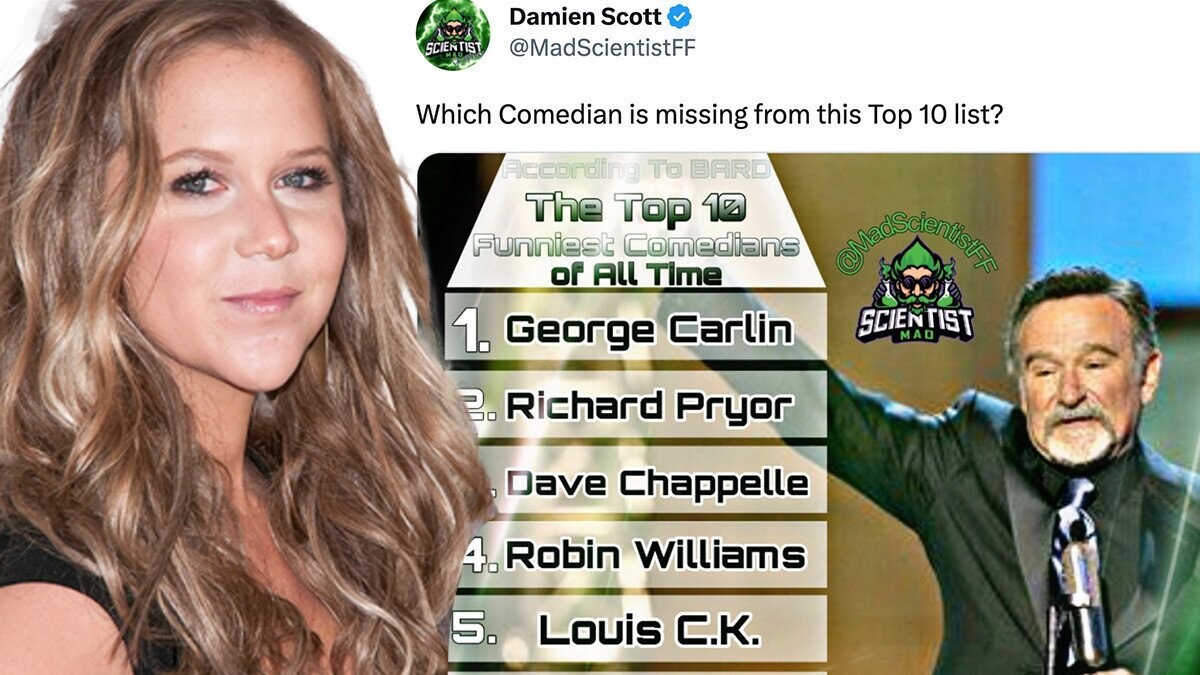
Task: Open Damien Scott's profile name link
Action: pos(585,17)
